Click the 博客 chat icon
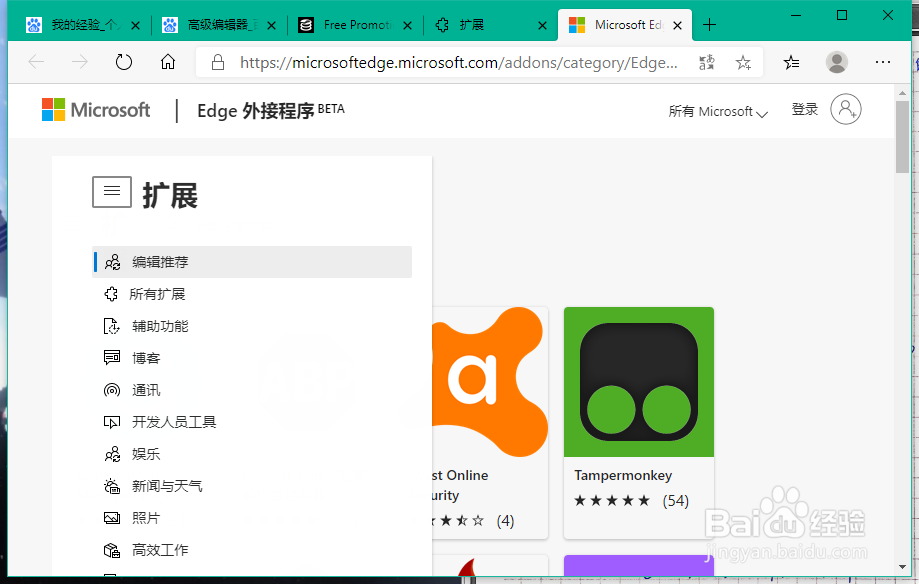The width and height of the screenshot is (919, 584). coord(112,358)
